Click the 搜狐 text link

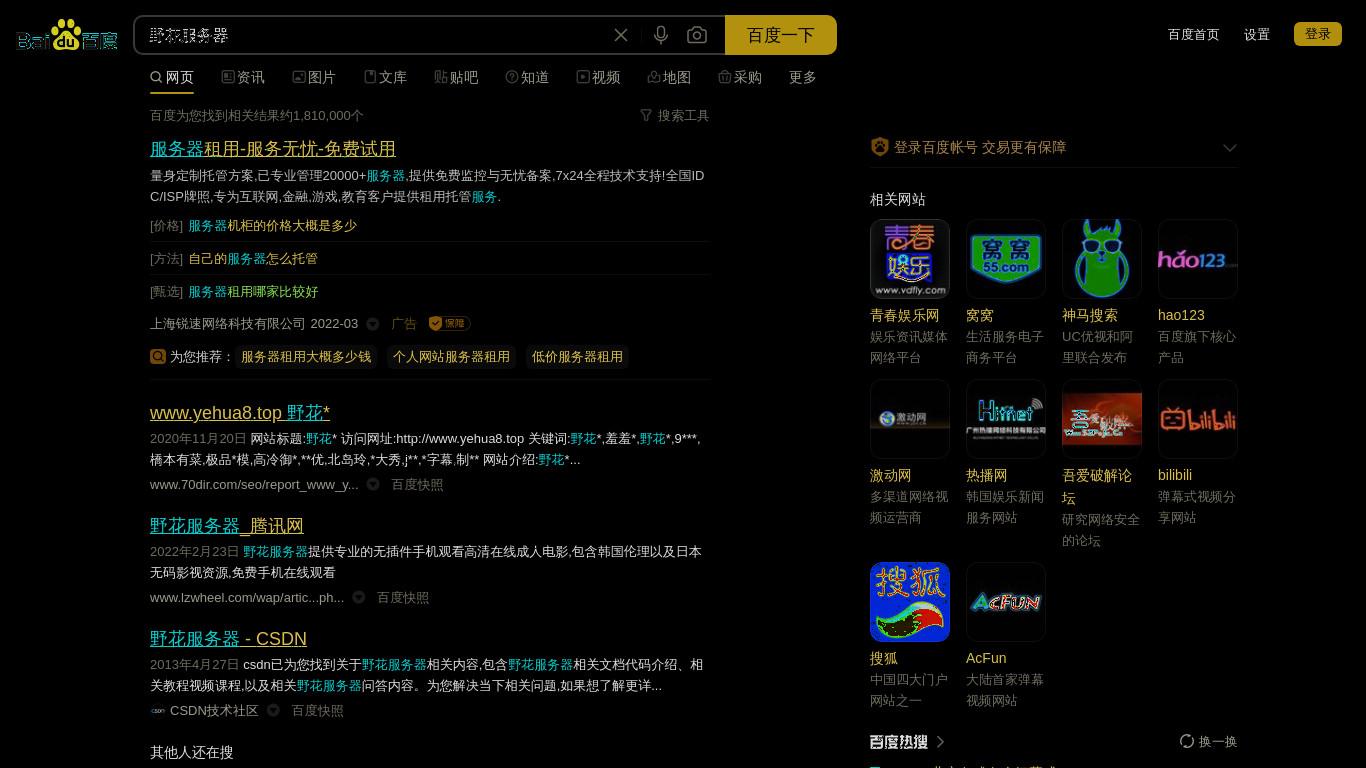884,658
